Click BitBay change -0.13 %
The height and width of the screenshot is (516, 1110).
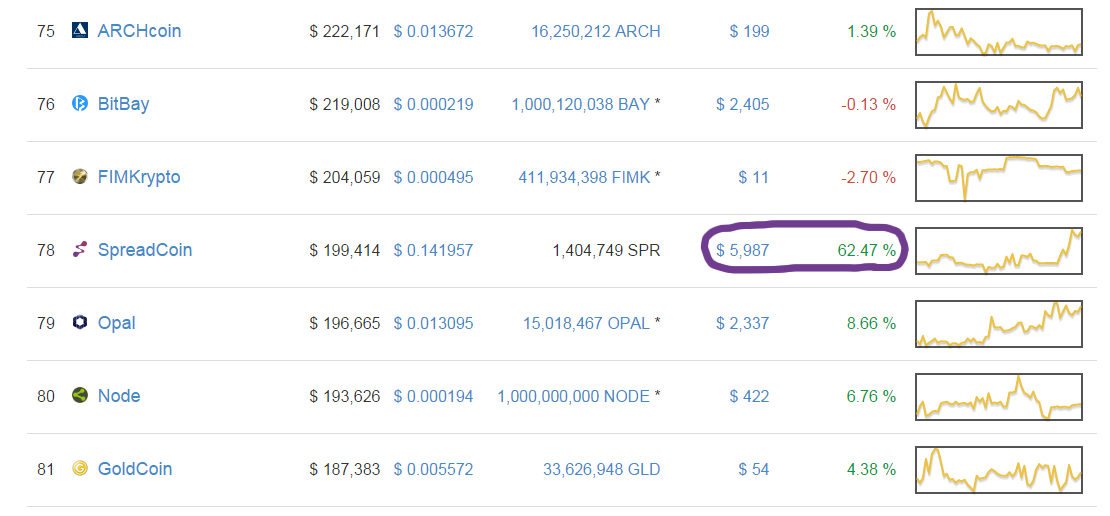point(869,105)
